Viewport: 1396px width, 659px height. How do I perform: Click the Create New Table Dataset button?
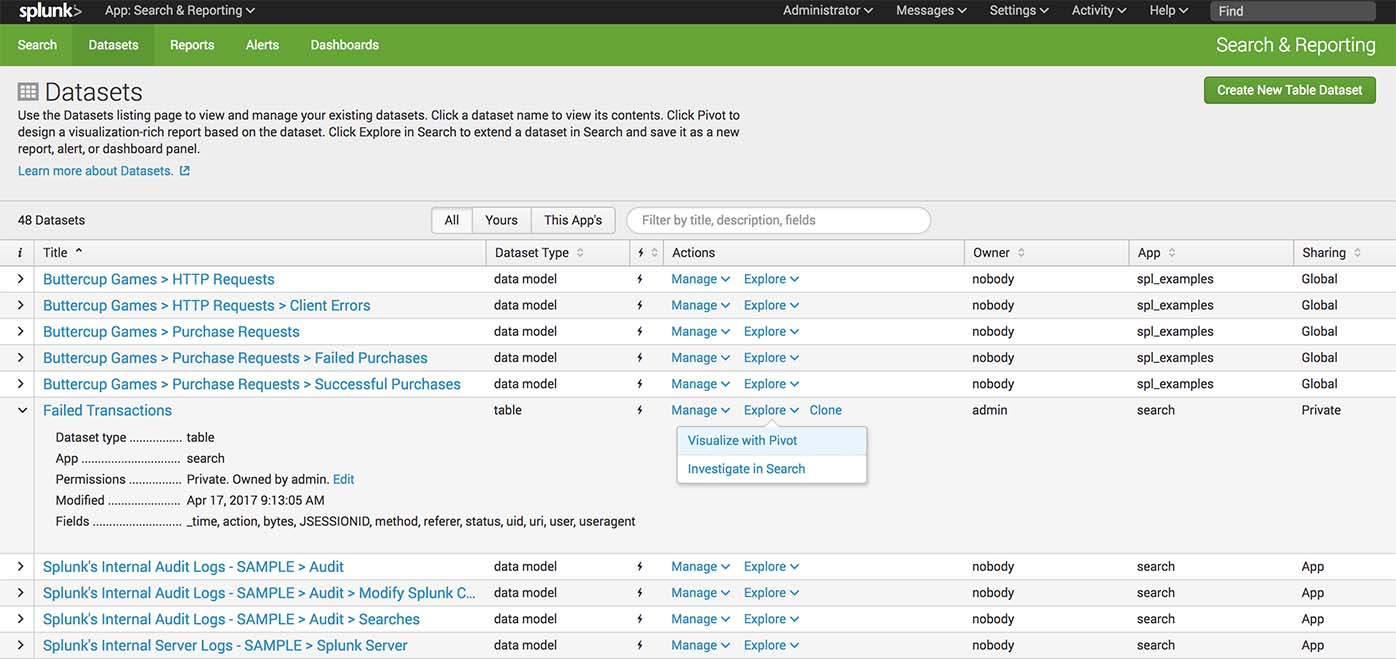pyautogui.click(x=1289, y=90)
